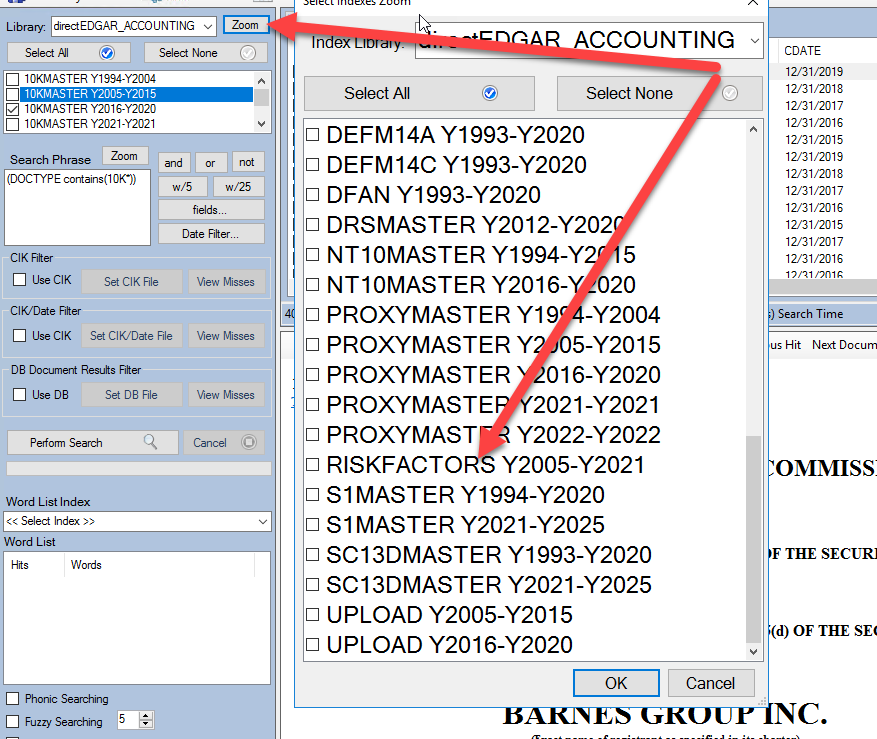Check the DEFM14A Y1993-Y2020 index

[x=313, y=134]
